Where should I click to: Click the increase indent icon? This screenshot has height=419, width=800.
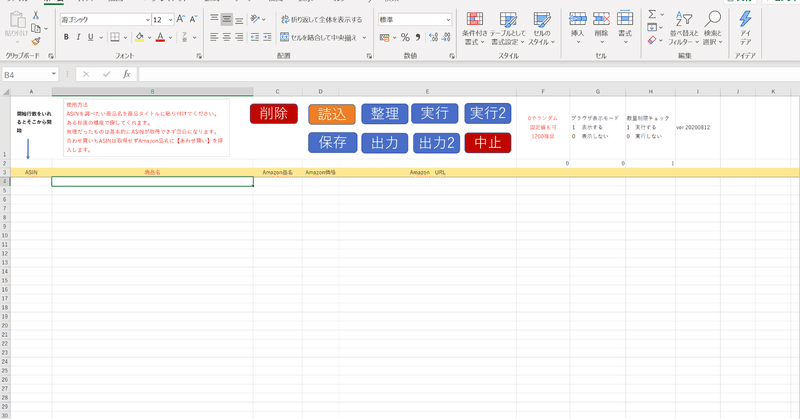tap(267, 37)
